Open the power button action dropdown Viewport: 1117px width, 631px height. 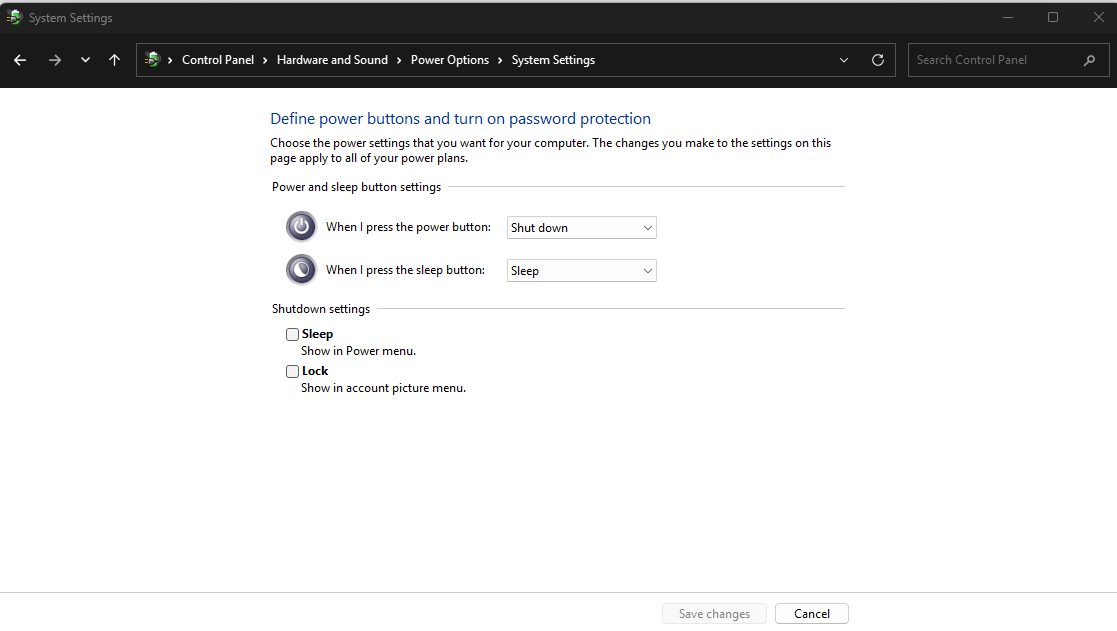coord(581,228)
